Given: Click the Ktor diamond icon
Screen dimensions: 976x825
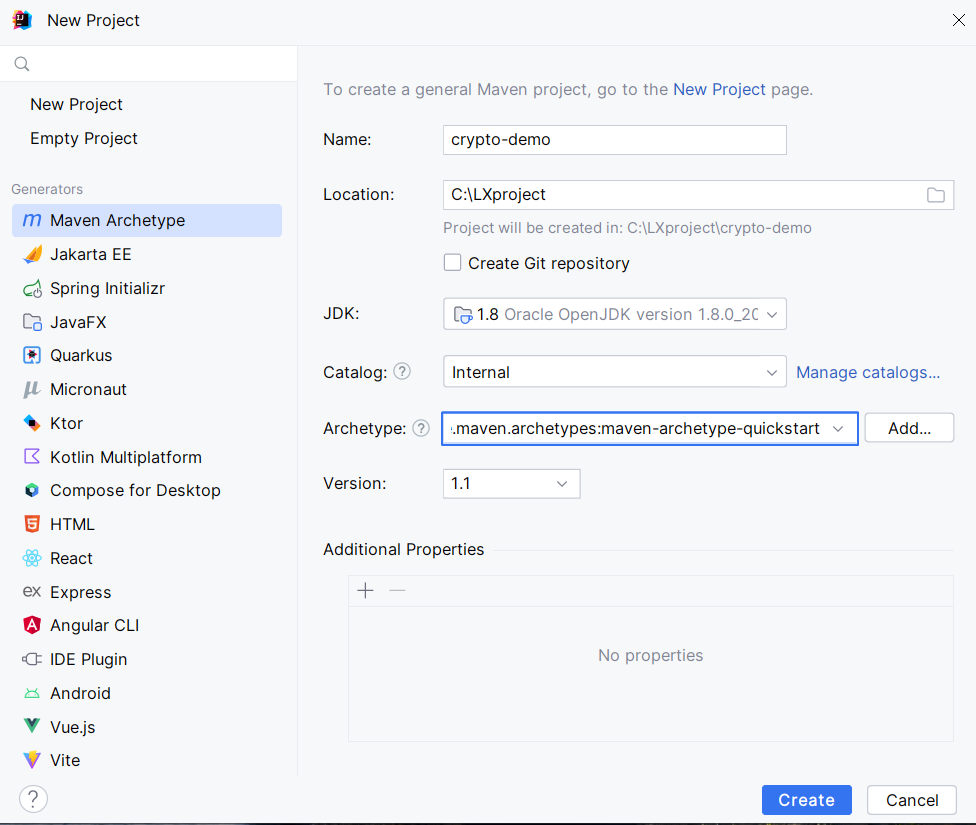Looking at the screenshot, I should pos(32,423).
